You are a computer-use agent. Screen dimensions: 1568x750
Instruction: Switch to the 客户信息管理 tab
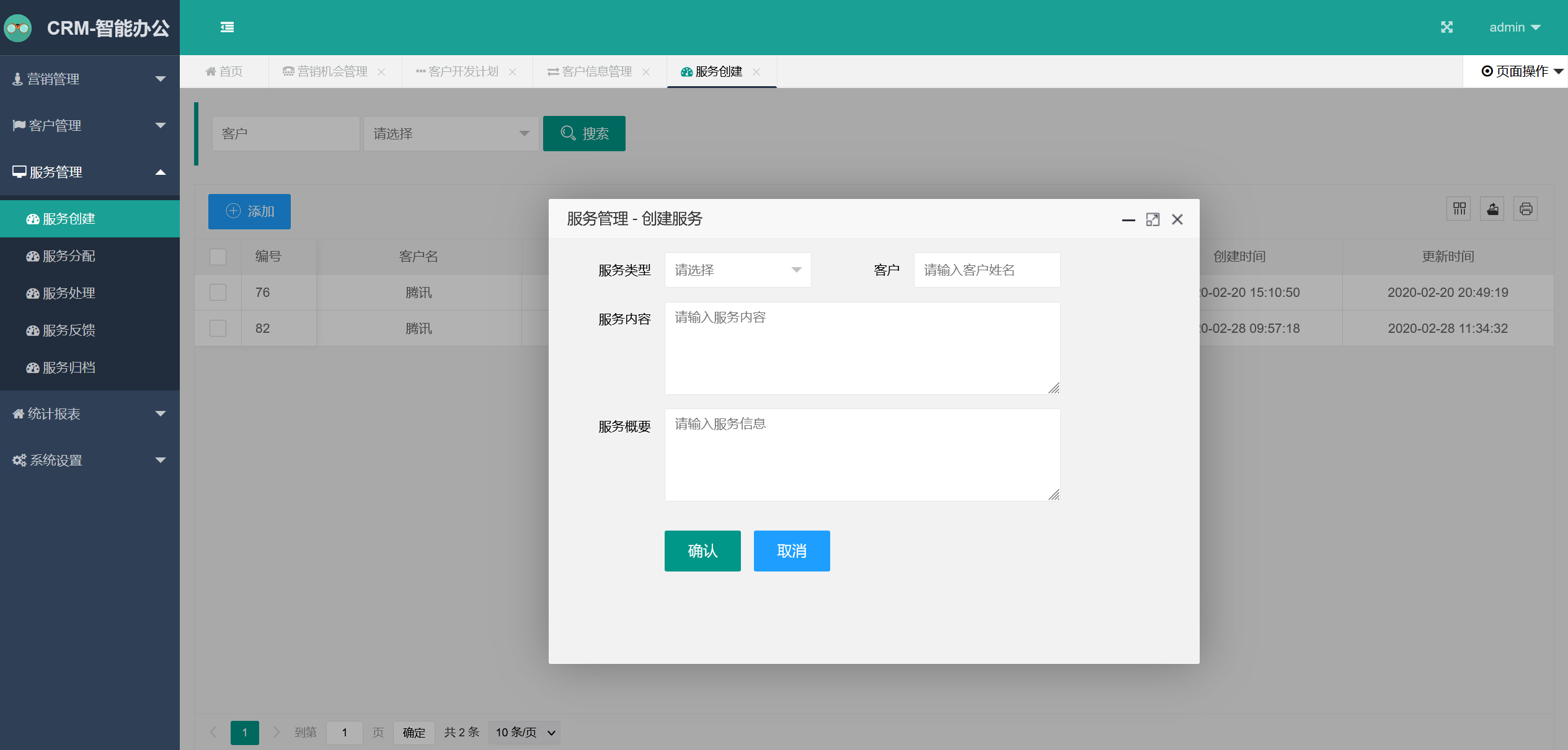596,72
